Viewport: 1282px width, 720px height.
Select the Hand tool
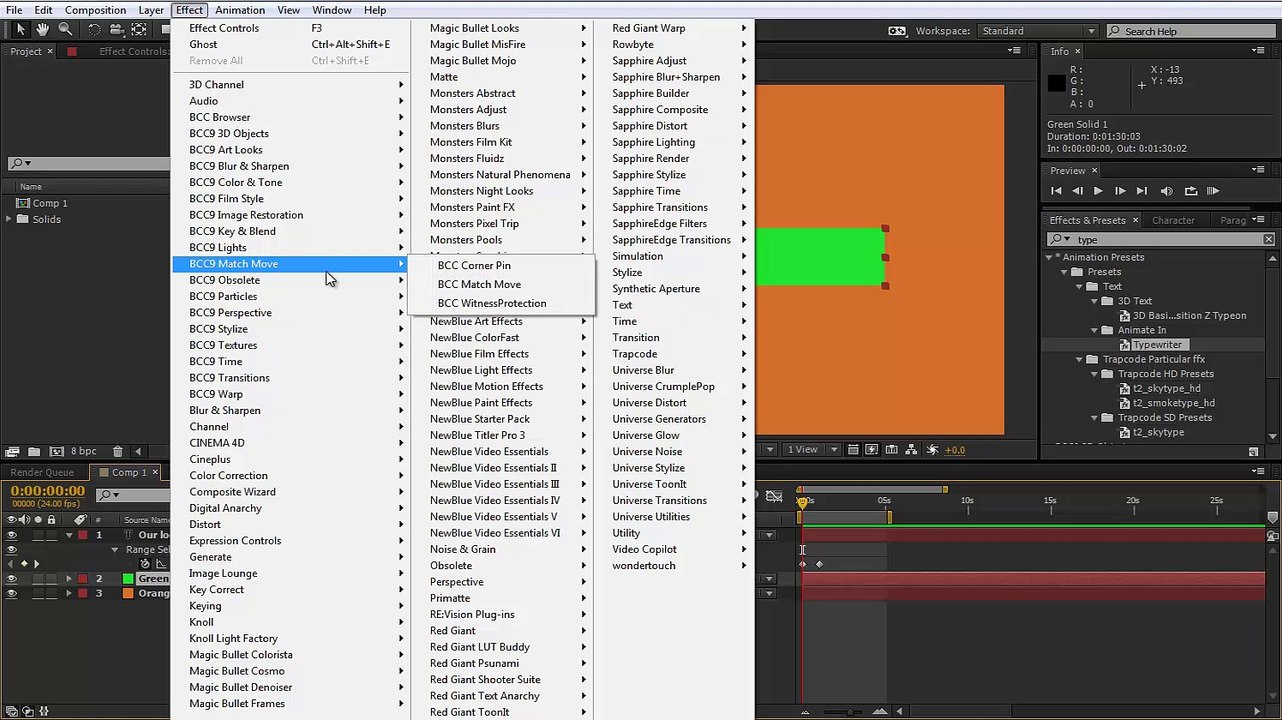pos(43,30)
